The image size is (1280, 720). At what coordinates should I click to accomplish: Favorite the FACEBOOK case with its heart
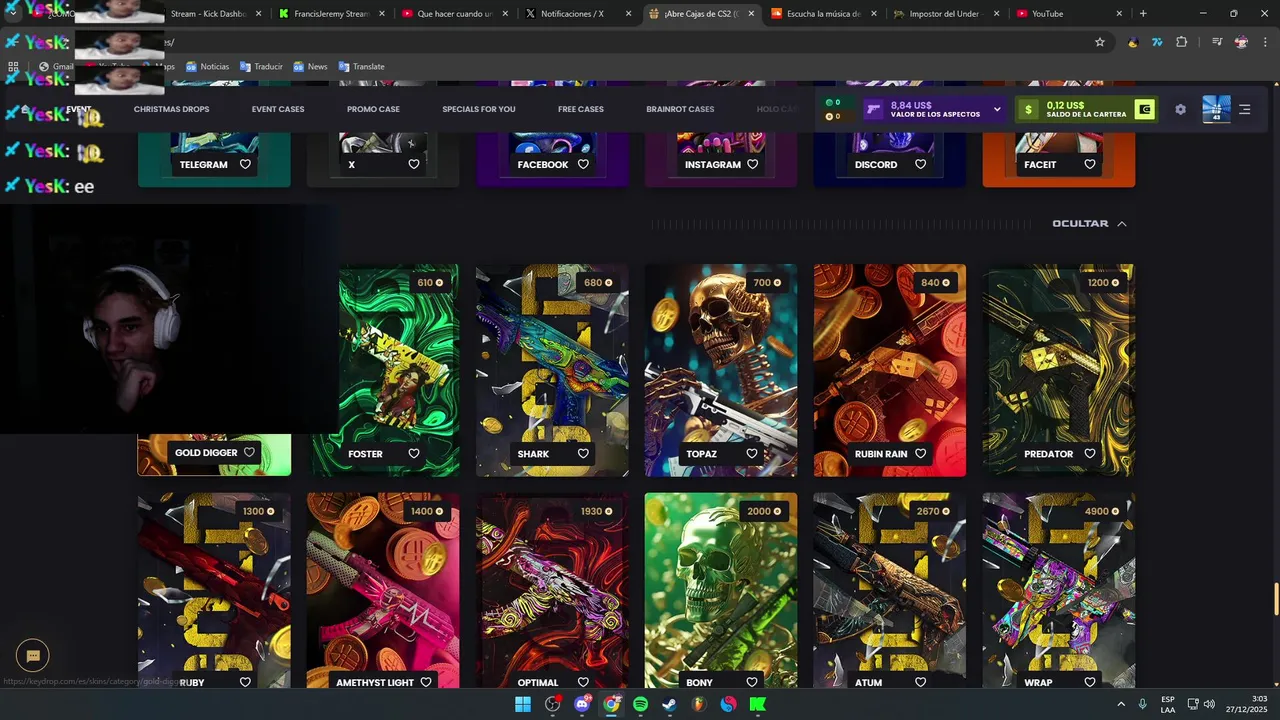click(583, 164)
